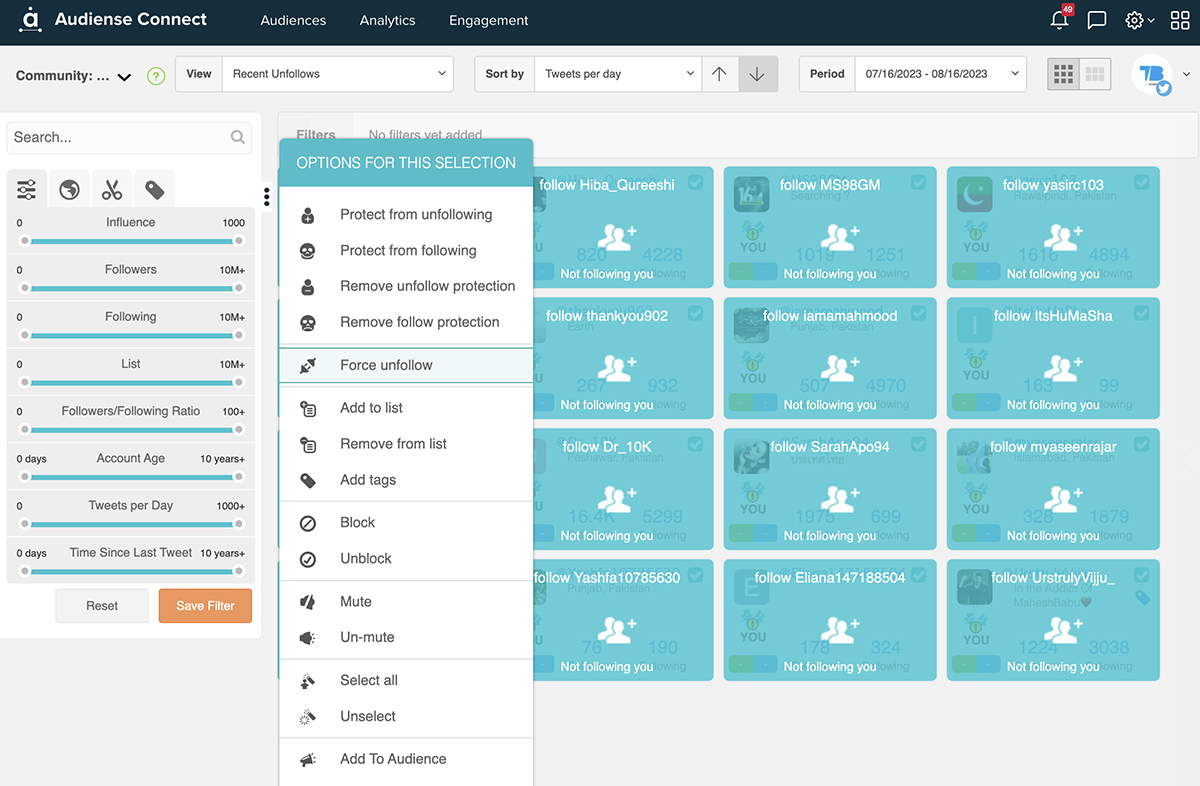Open the scissors filter tab

(112, 189)
